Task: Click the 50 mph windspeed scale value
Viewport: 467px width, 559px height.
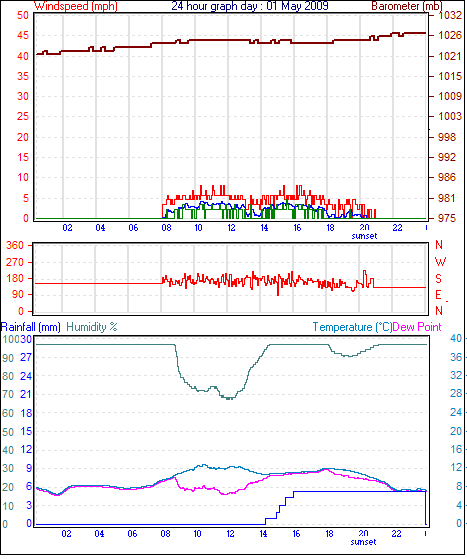Action: (x=22, y=15)
